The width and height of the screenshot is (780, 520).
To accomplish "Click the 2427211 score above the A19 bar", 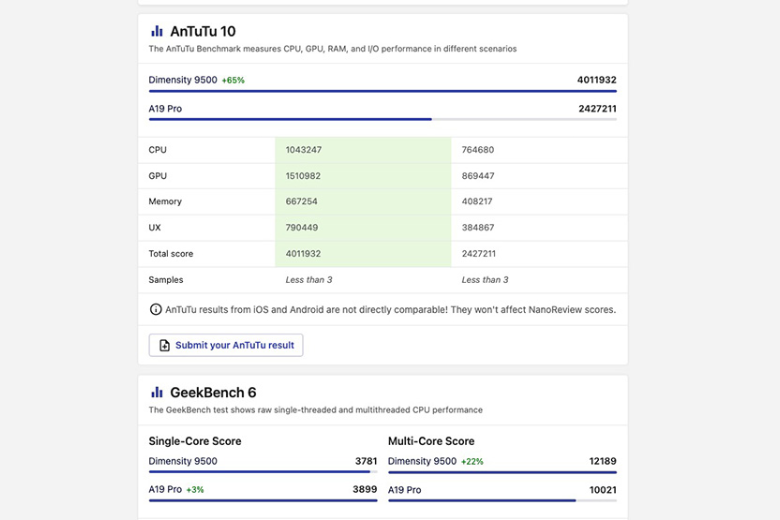I will [597, 108].
